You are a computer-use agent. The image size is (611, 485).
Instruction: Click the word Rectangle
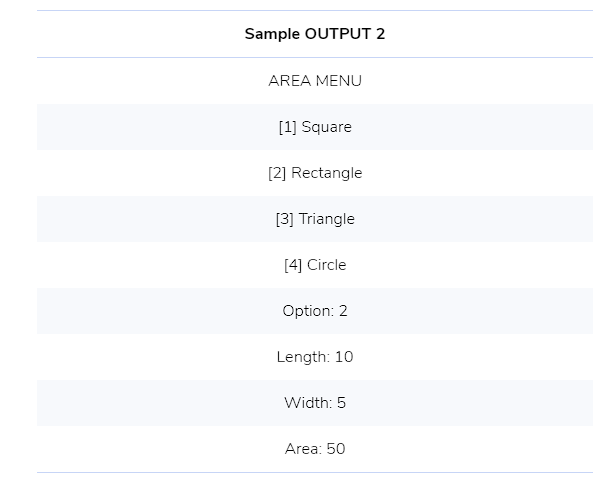coord(327,173)
